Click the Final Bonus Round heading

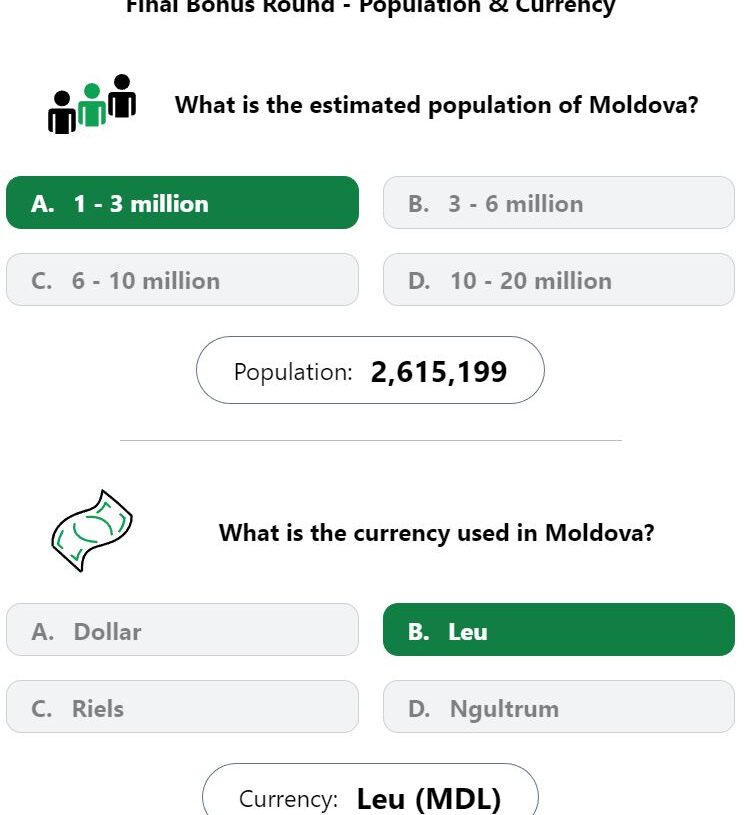(371, 7)
